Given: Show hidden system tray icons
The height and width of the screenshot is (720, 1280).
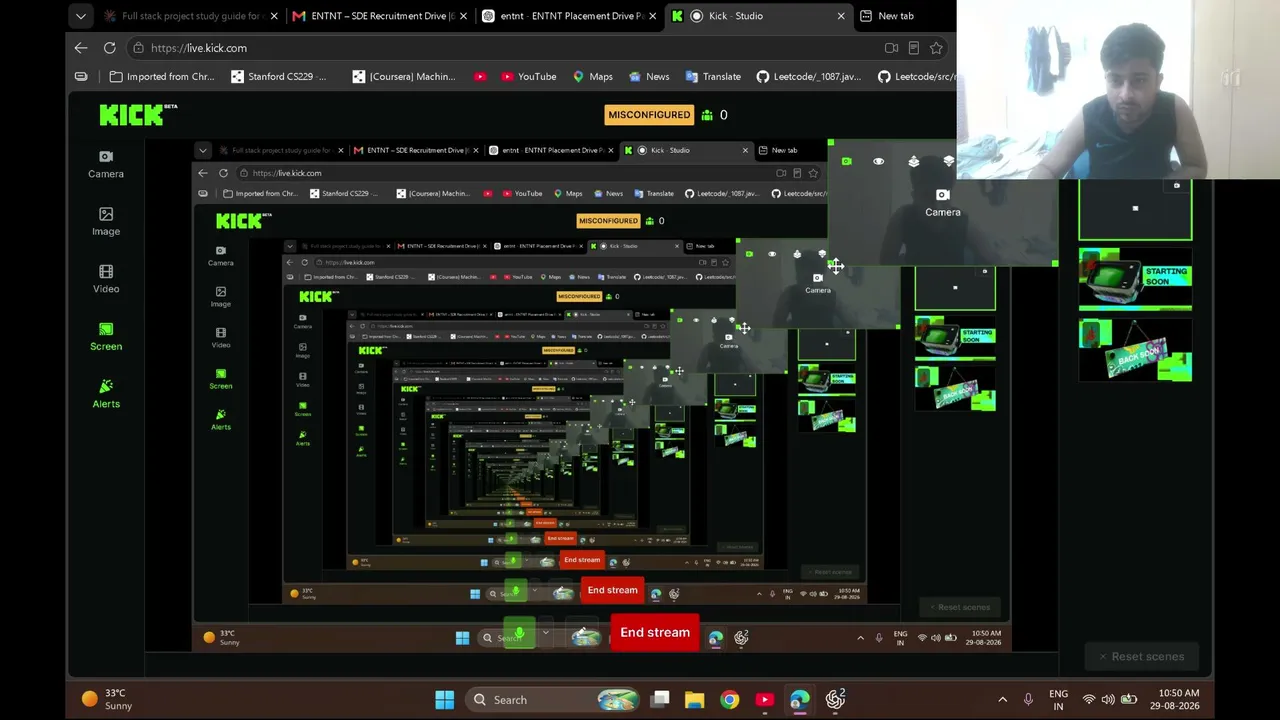Looking at the screenshot, I should click(x=1002, y=700).
